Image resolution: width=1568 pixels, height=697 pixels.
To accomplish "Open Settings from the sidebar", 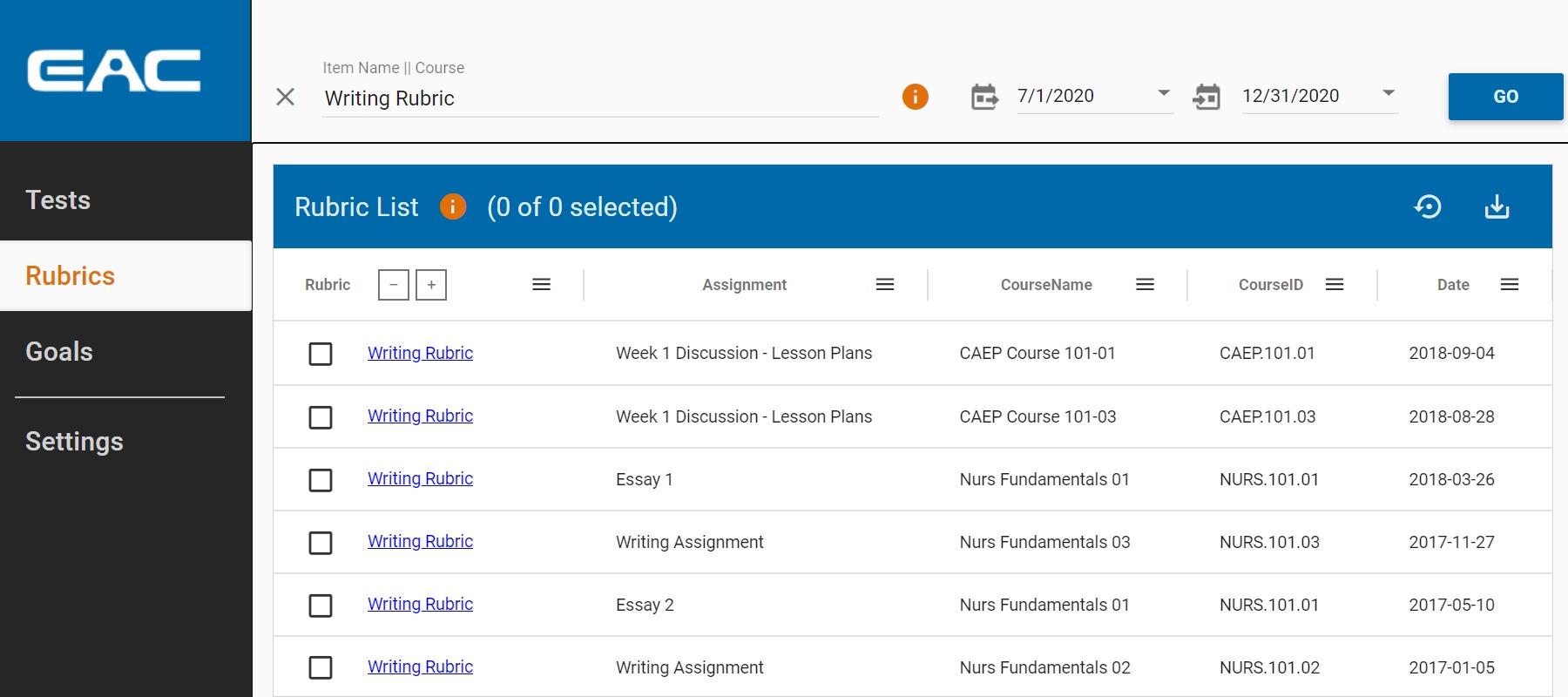I will (x=74, y=442).
